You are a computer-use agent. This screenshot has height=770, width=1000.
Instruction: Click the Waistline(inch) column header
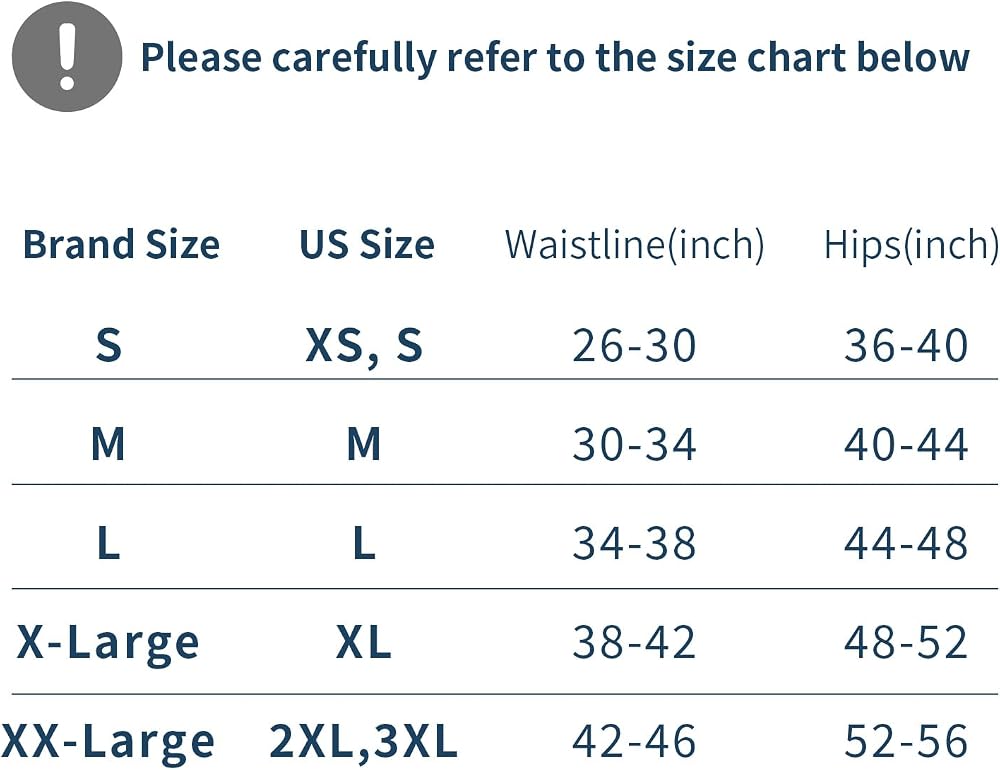pyautogui.click(x=635, y=245)
